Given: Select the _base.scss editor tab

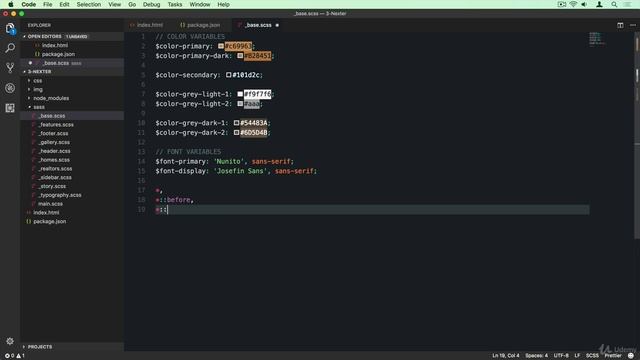Looking at the screenshot, I should [x=258, y=25].
